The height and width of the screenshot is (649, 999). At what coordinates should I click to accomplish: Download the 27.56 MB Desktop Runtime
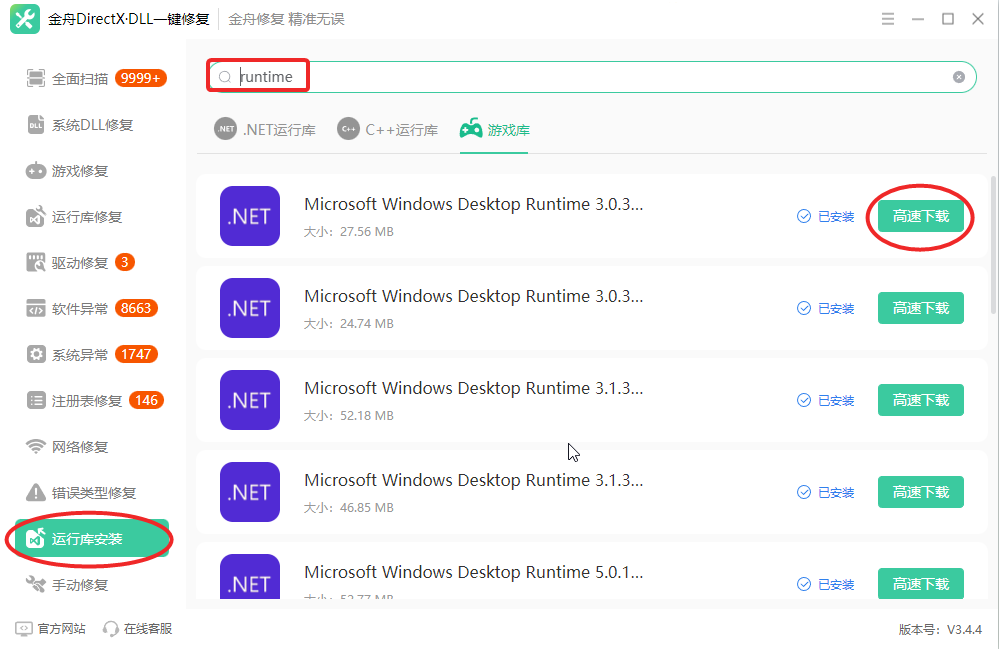(921, 216)
